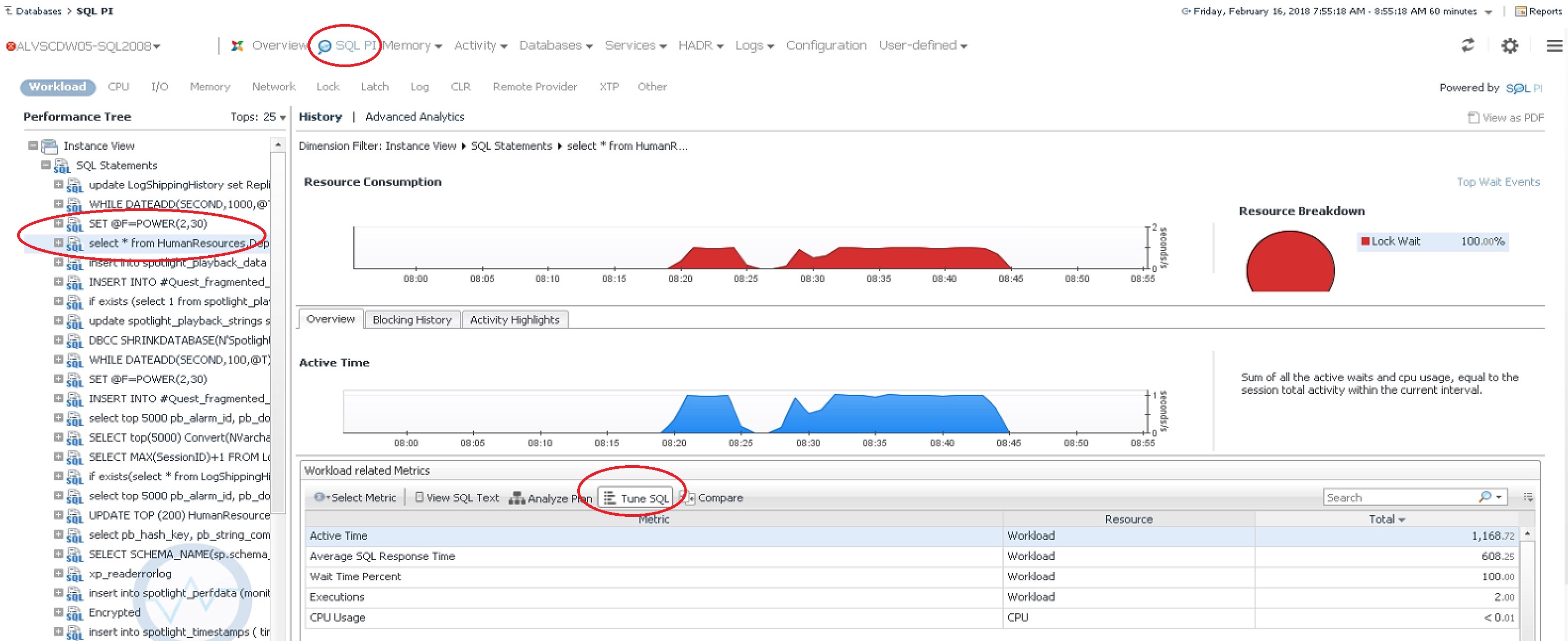Image resolution: width=1568 pixels, height=641 pixels.
Task: Click the View SQL Text icon
Action: click(419, 497)
